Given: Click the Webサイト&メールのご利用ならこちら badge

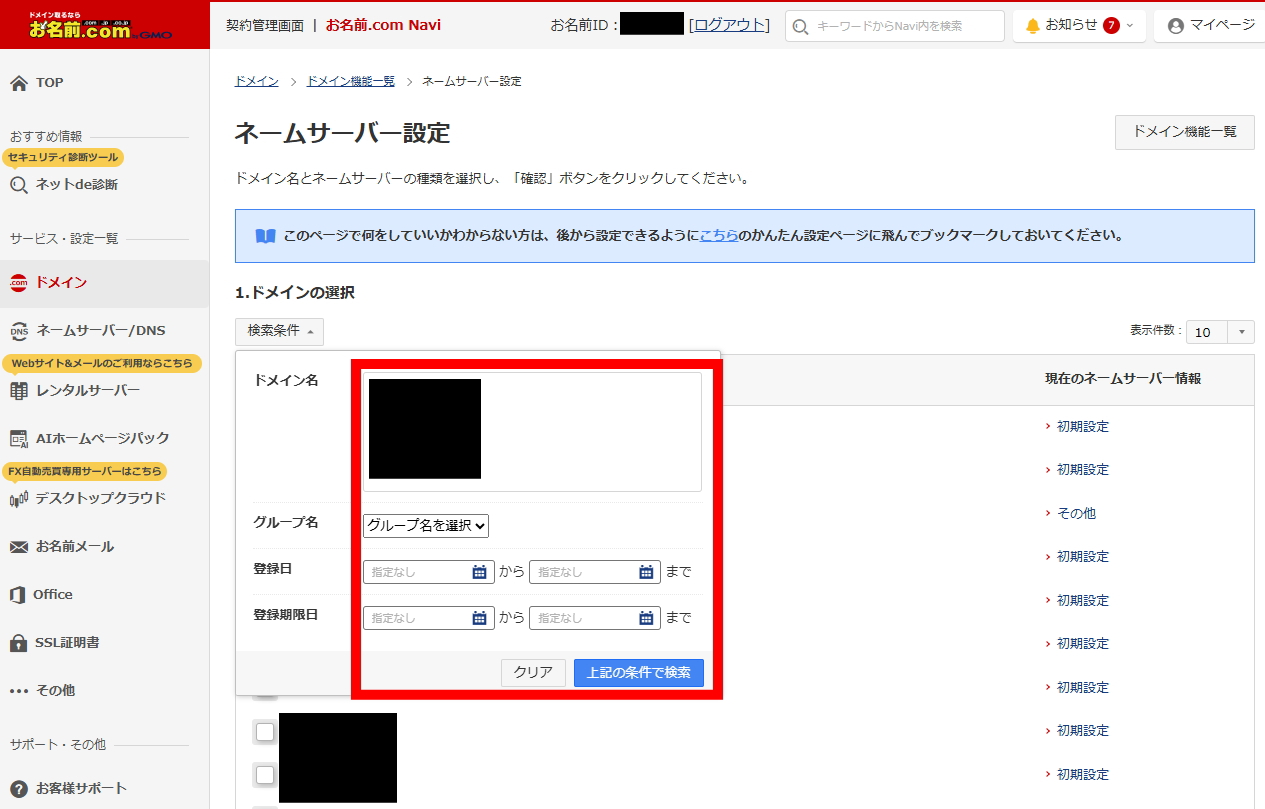Looking at the screenshot, I should point(102,363).
